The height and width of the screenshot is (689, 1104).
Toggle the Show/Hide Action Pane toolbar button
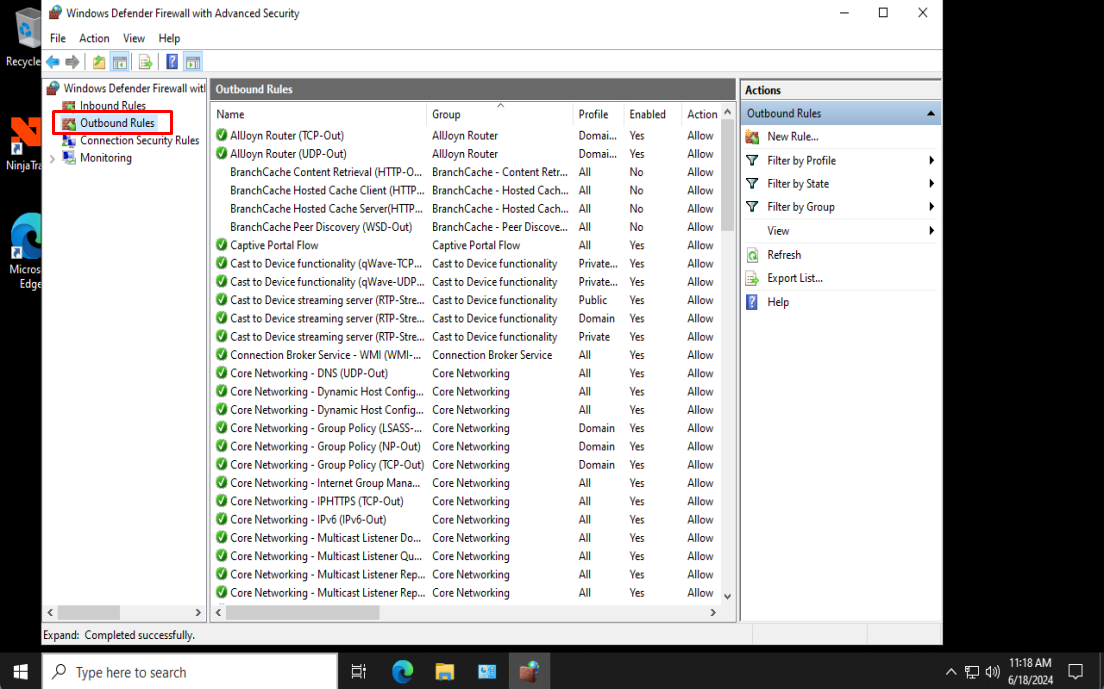pyautogui.click(x=193, y=62)
